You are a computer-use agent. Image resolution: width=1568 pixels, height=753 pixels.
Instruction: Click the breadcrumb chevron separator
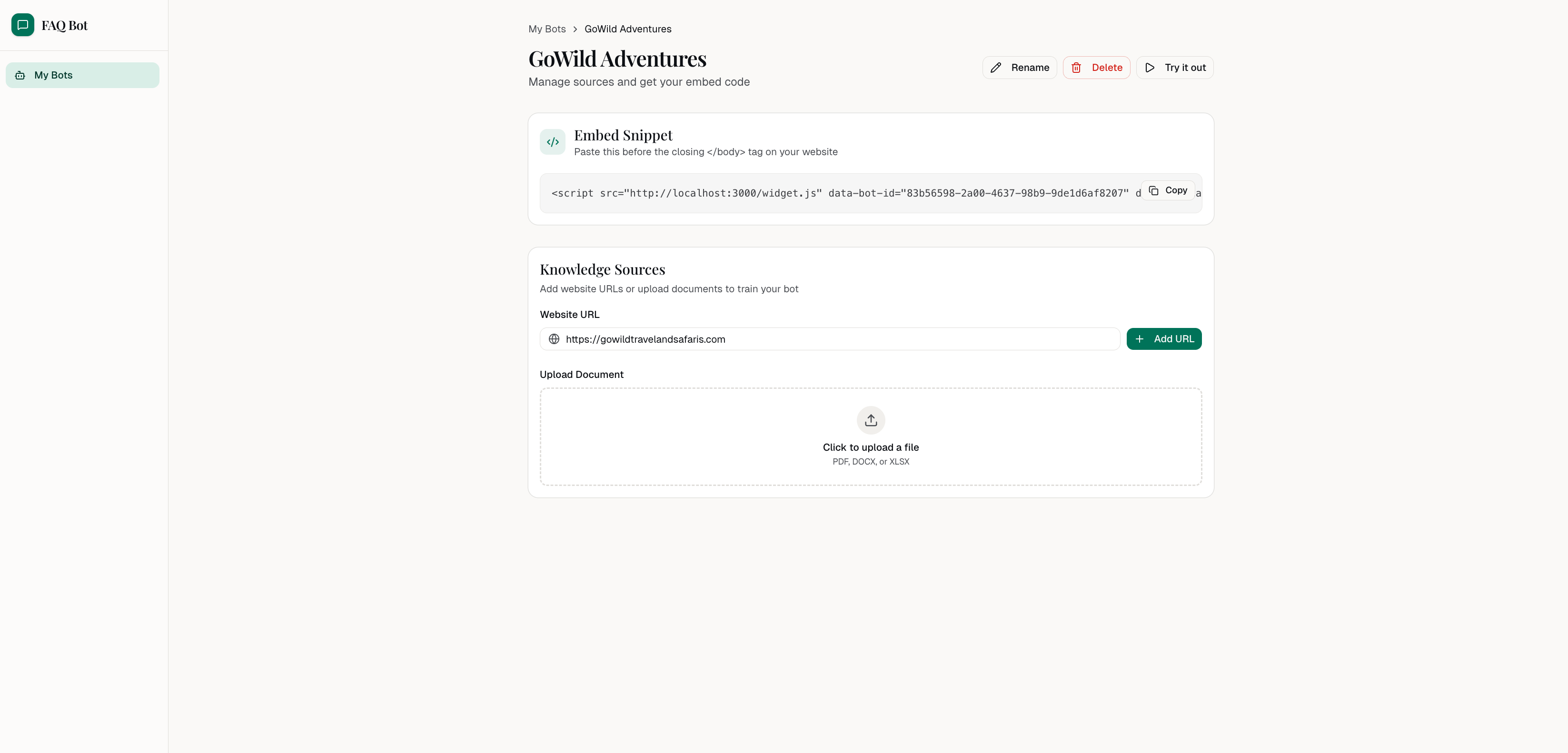[575, 29]
